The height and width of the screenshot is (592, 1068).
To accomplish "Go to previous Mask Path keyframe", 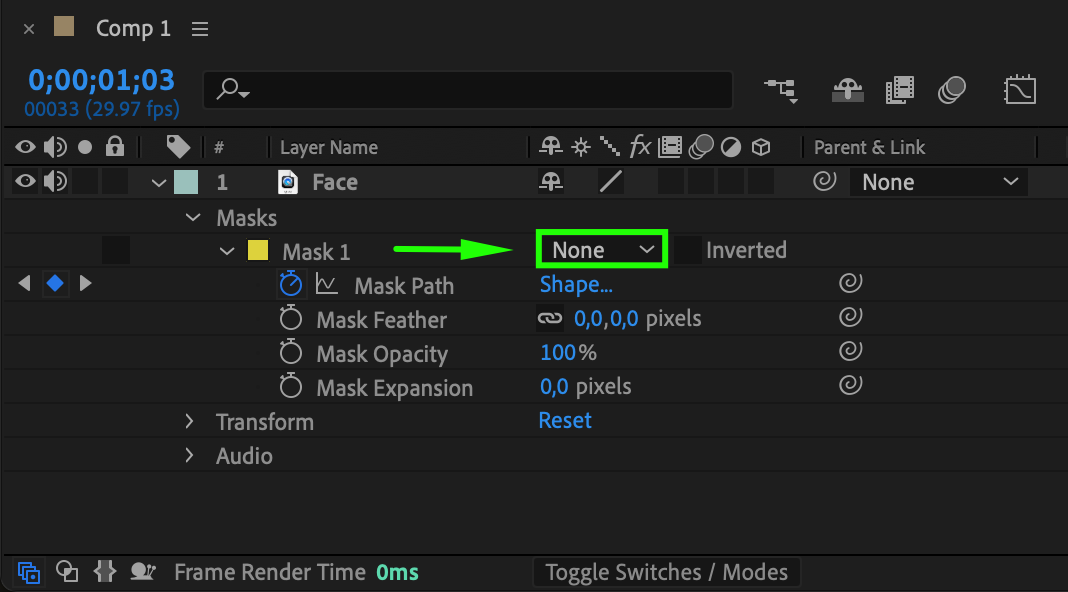I will click(x=25, y=283).
